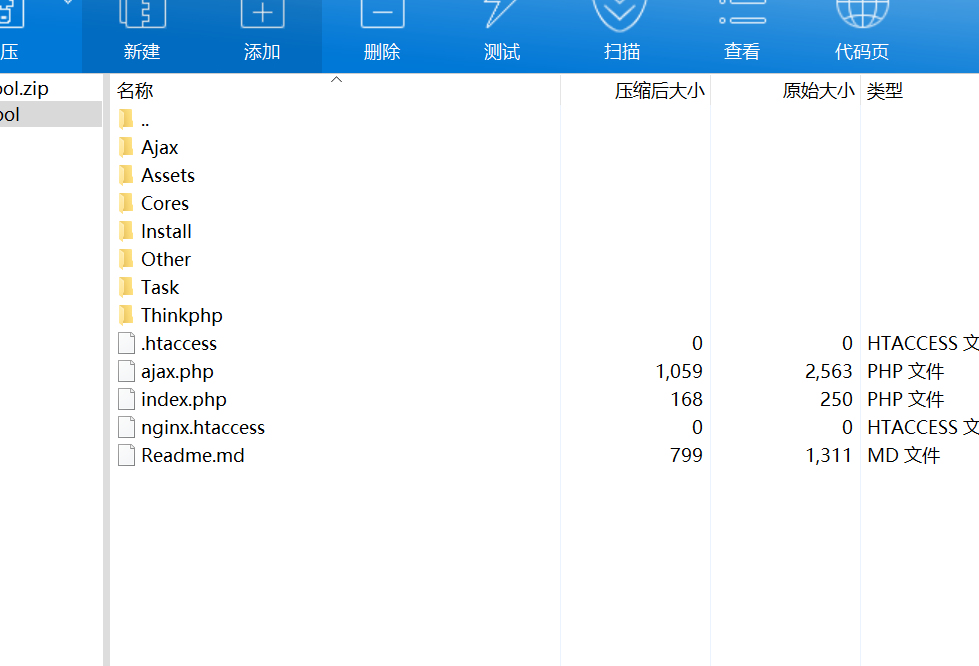Open the dropdown arrow on the extract button
This screenshot has height=666, width=979.
[x=68, y=5]
